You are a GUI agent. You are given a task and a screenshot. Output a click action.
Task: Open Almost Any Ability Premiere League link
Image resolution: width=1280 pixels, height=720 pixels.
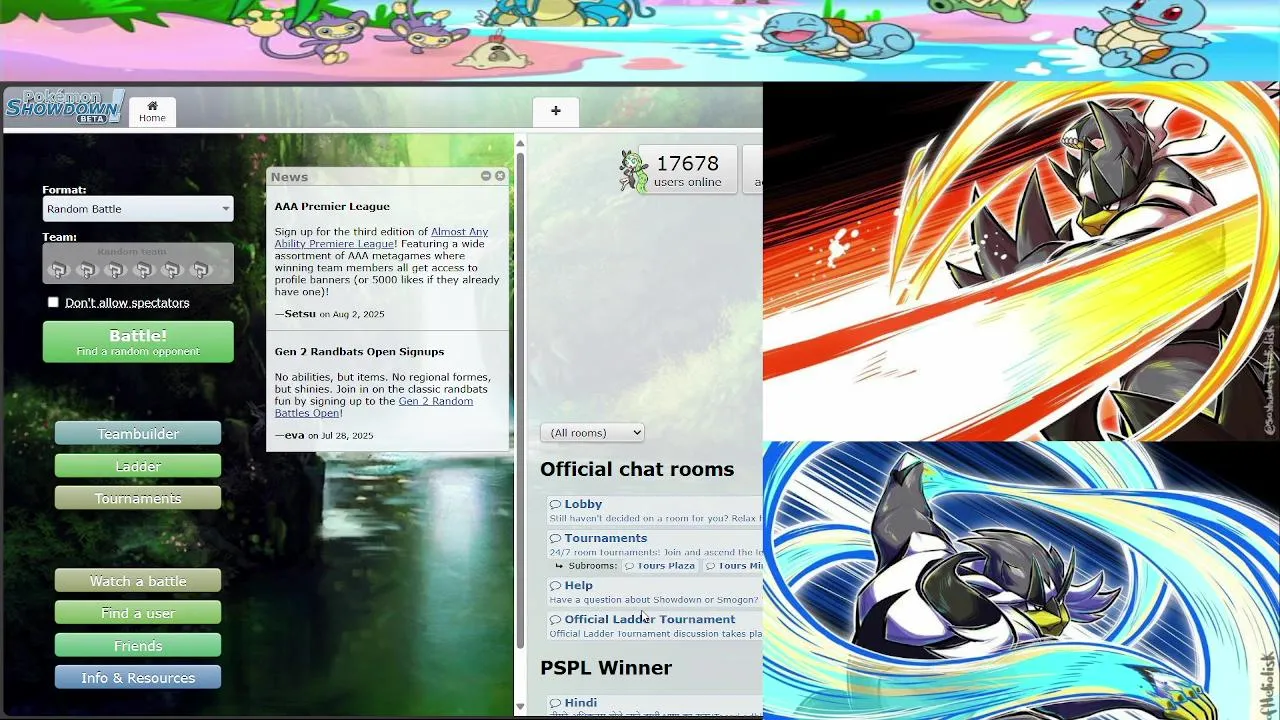[x=382, y=238]
